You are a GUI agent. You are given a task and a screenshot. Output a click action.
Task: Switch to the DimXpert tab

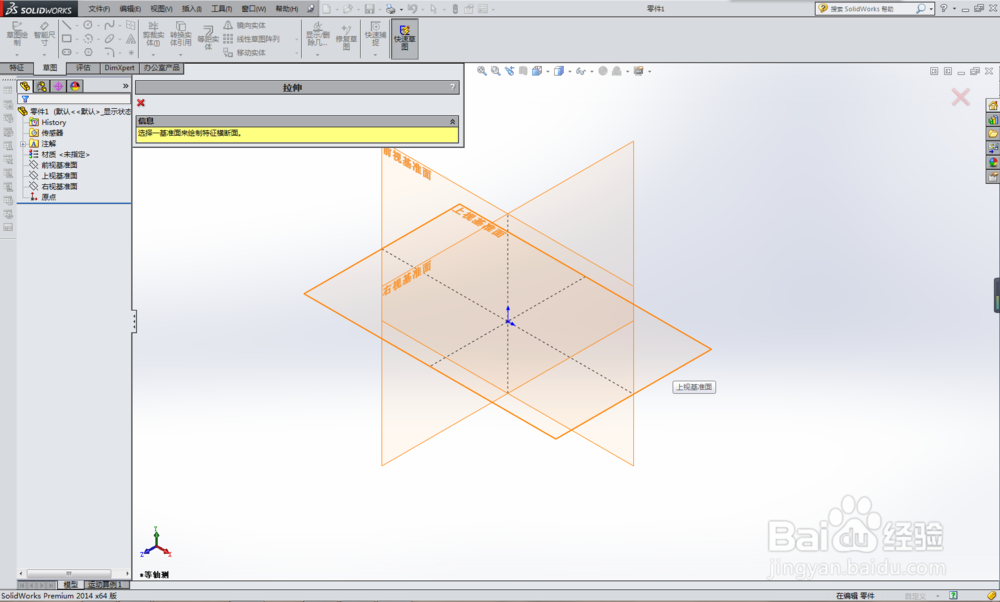coord(119,68)
